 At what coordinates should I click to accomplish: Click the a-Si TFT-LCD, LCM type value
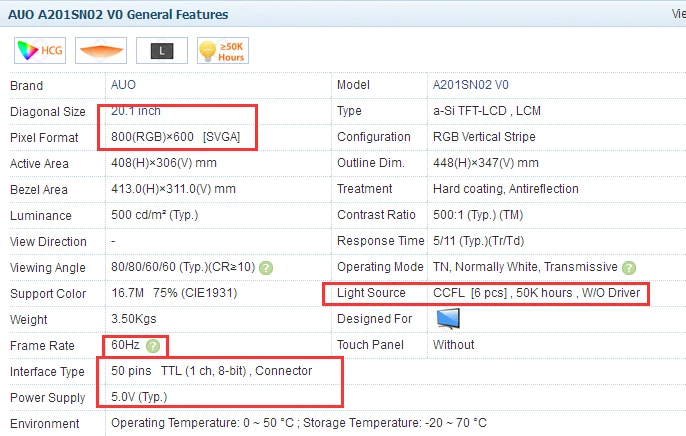coord(487,111)
